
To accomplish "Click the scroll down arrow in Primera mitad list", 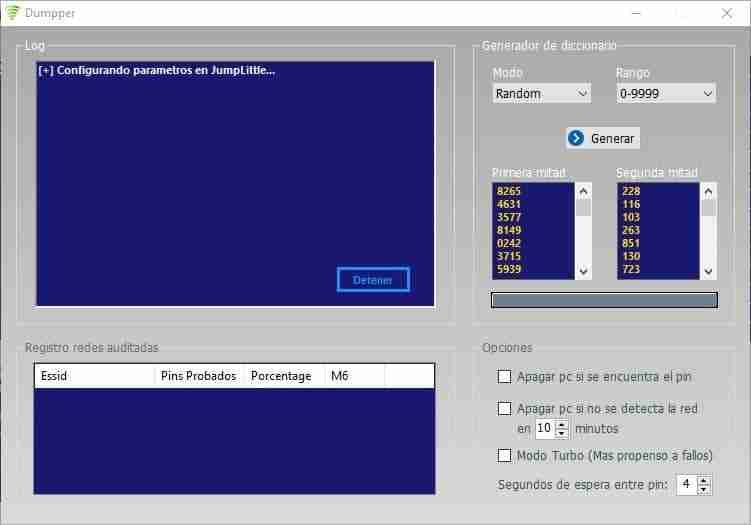I will tap(583, 271).
